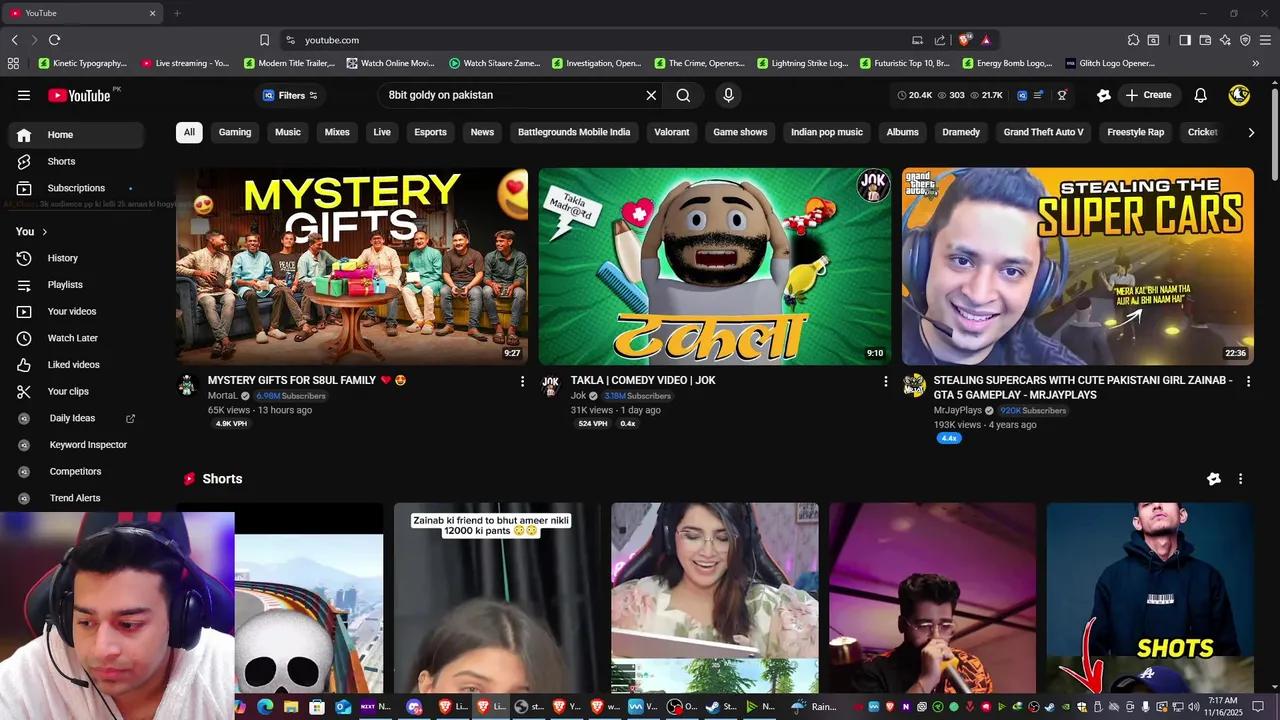Viewport: 1280px width, 720px height.
Task: Open the Mystery Gifts video thumbnail
Action: [352, 266]
